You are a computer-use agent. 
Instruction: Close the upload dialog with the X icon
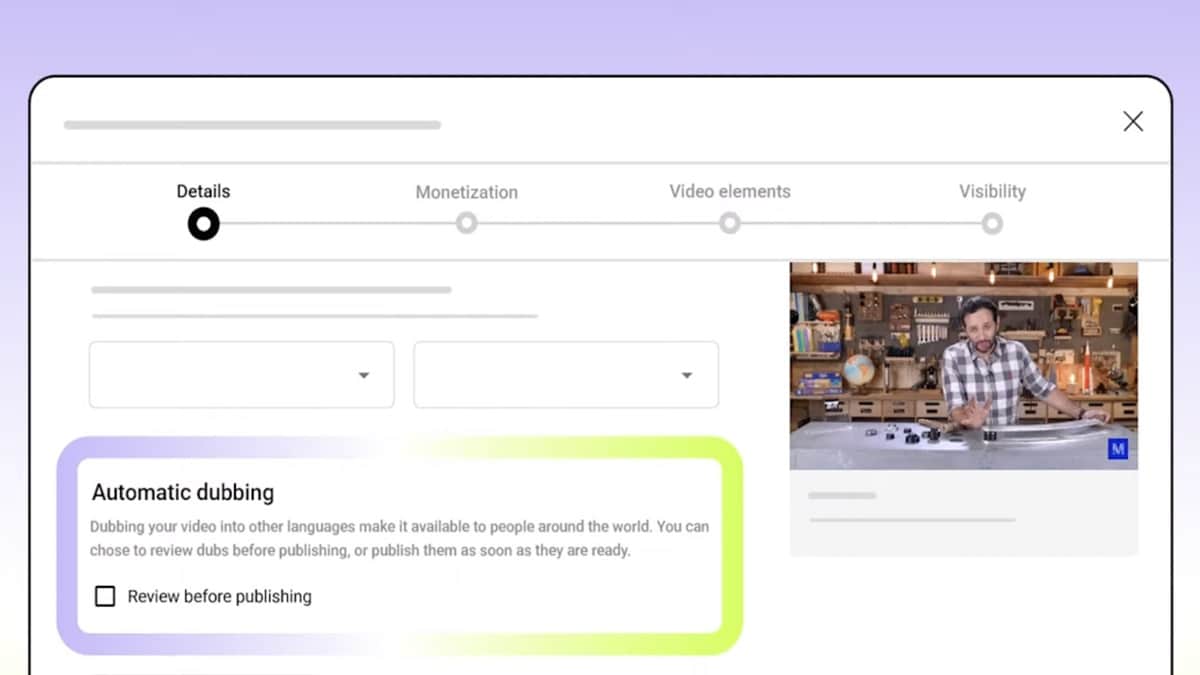(1132, 122)
